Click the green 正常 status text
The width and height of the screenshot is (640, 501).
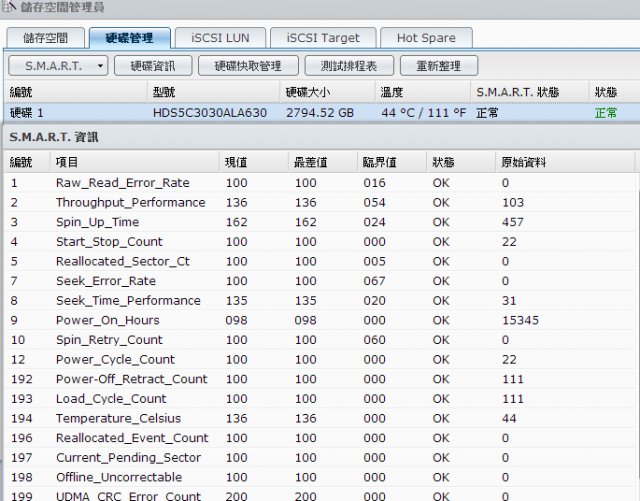coord(606,113)
